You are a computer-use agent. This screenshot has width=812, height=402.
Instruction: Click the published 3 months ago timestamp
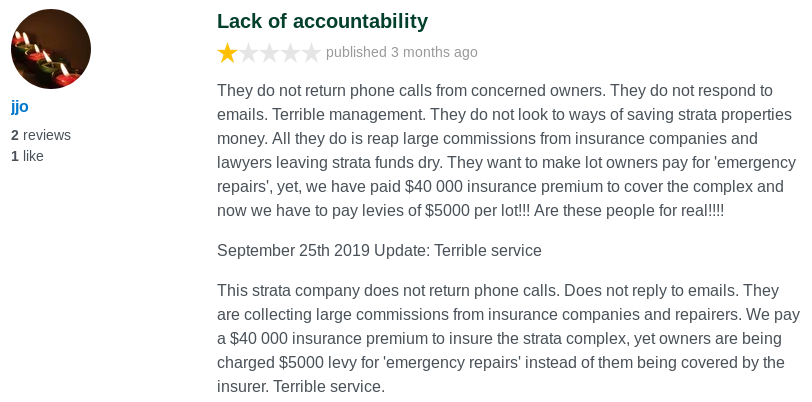coord(401,52)
